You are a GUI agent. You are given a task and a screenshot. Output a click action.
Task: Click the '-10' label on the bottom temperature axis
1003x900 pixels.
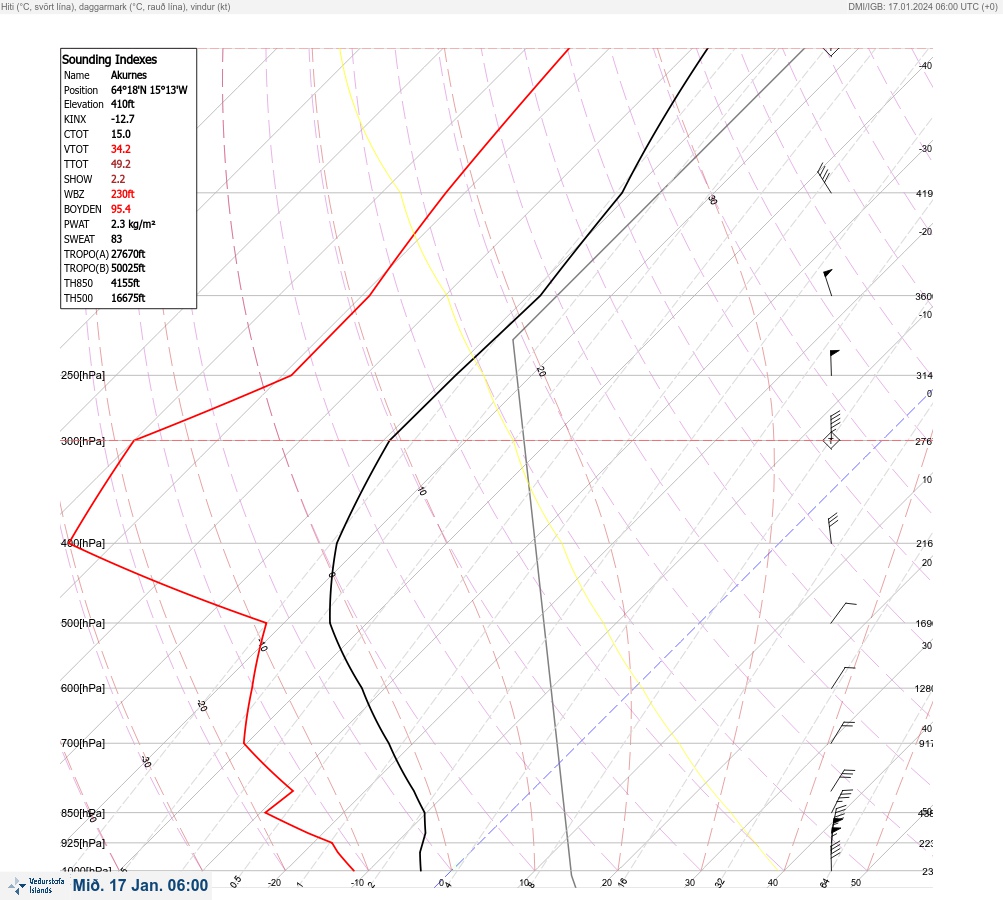pyautogui.click(x=358, y=883)
